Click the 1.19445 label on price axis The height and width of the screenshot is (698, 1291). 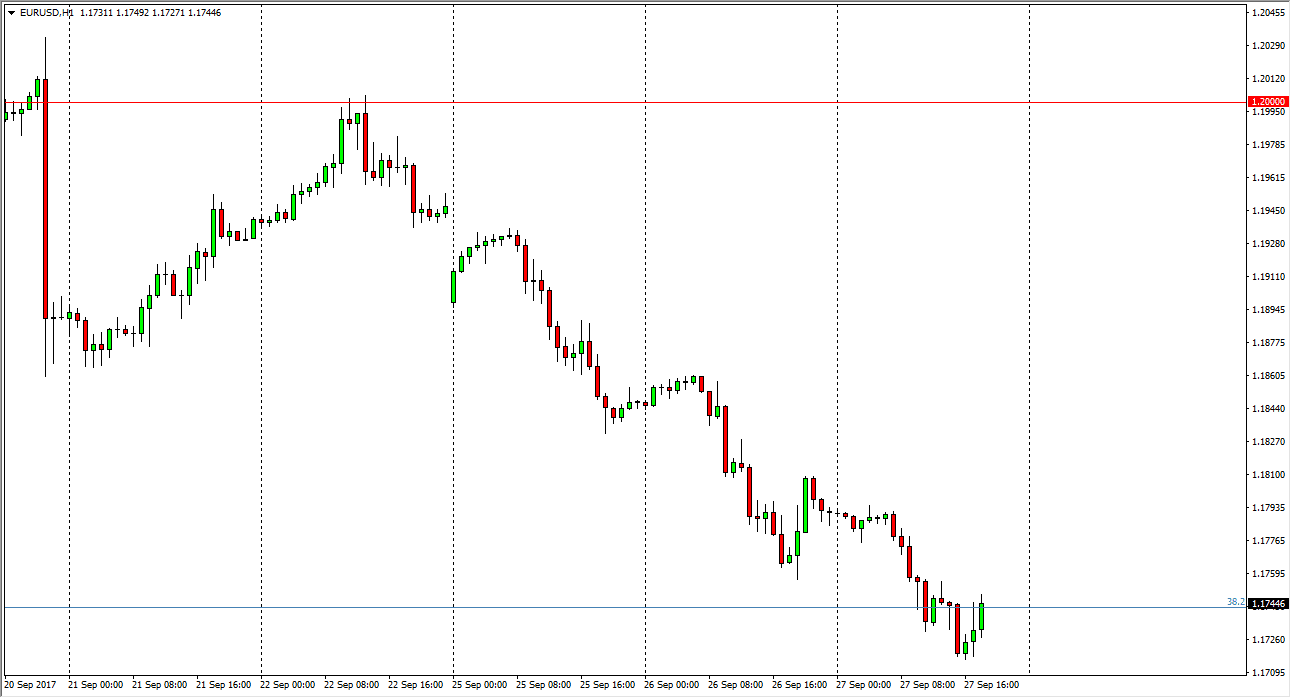pos(1268,211)
